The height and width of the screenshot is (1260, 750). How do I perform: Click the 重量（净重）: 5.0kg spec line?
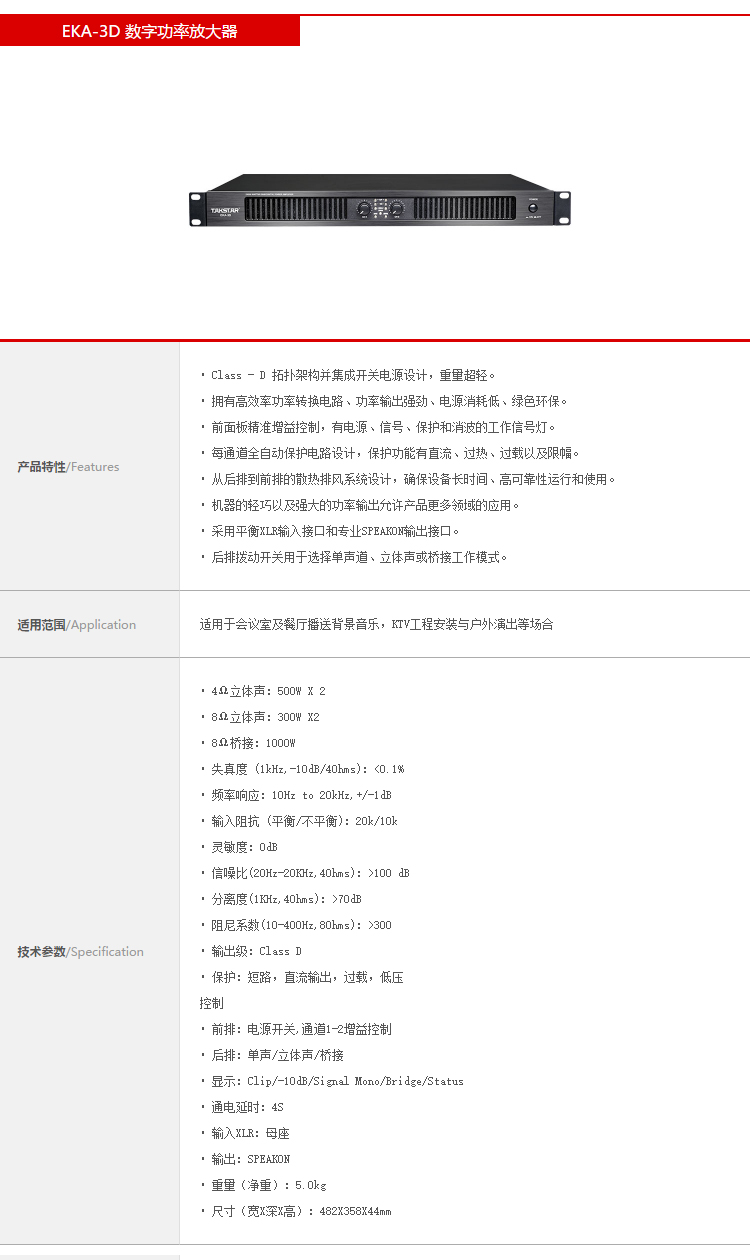coord(263,1185)
